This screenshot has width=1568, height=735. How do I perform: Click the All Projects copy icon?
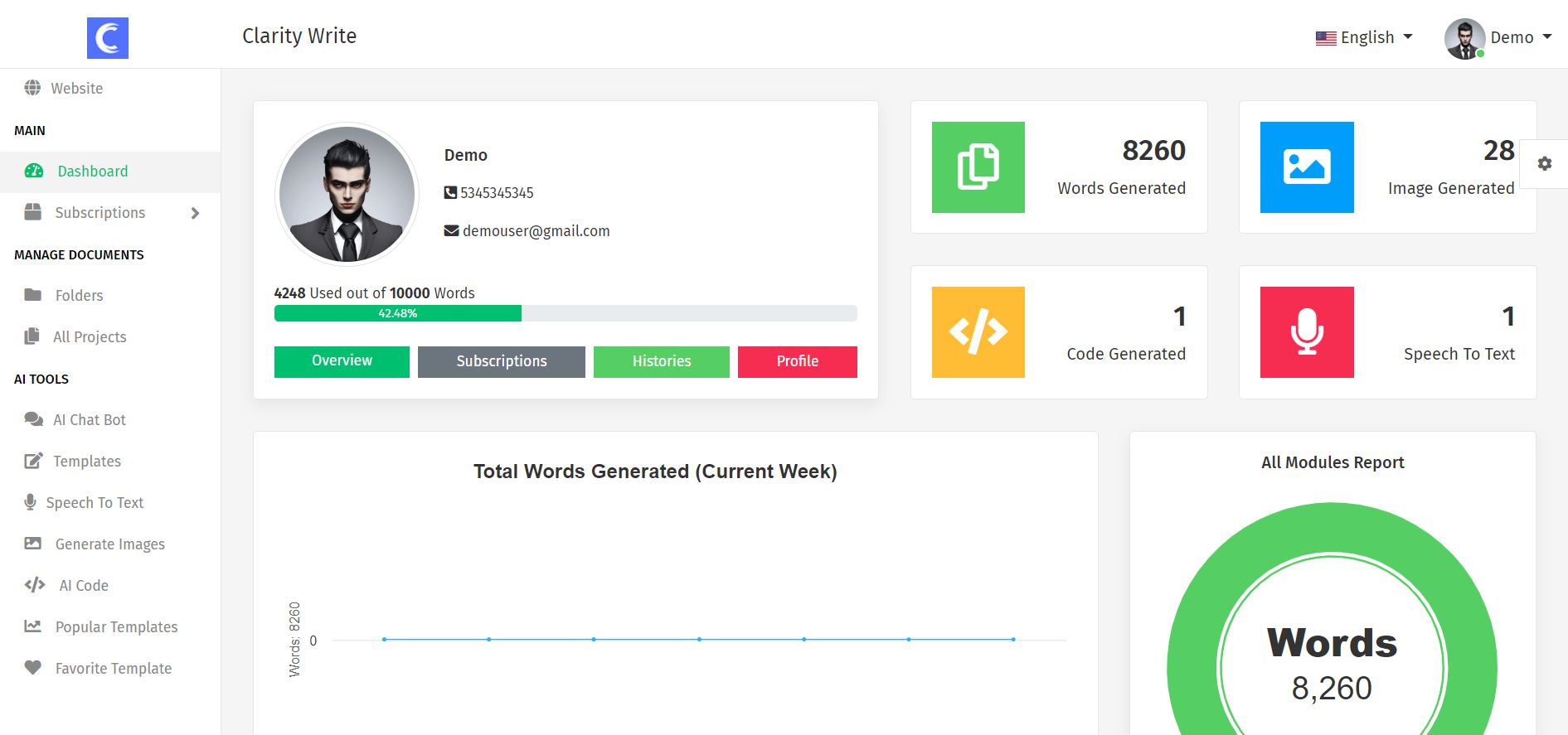click(x=32, y=336)
